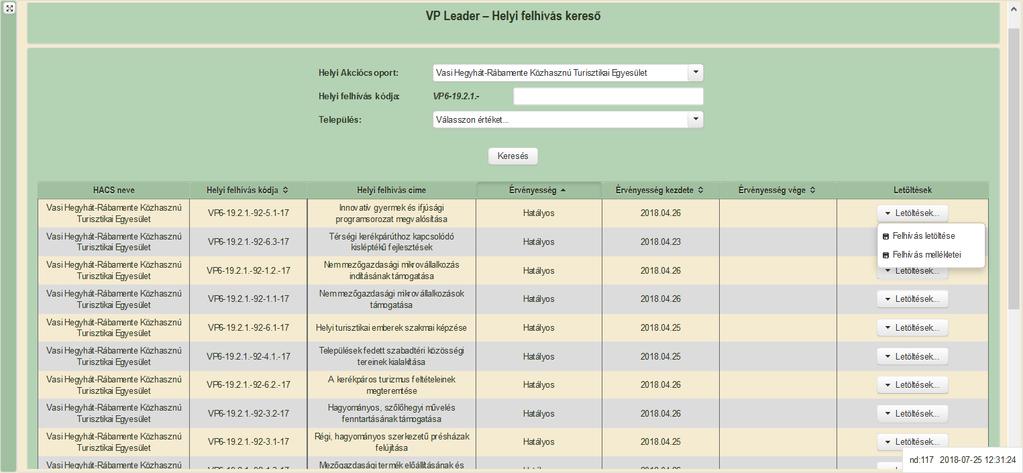
Task: Click title A kerékpáros turizmus feltételeinek megteremtése
Action: (x=391, y=385)
